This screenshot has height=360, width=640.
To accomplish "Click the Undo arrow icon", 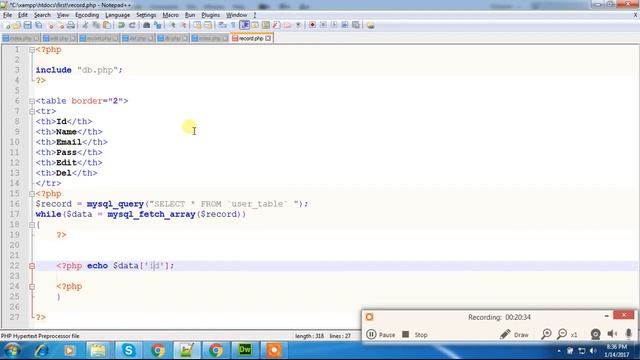I will [x=121, y=25].
